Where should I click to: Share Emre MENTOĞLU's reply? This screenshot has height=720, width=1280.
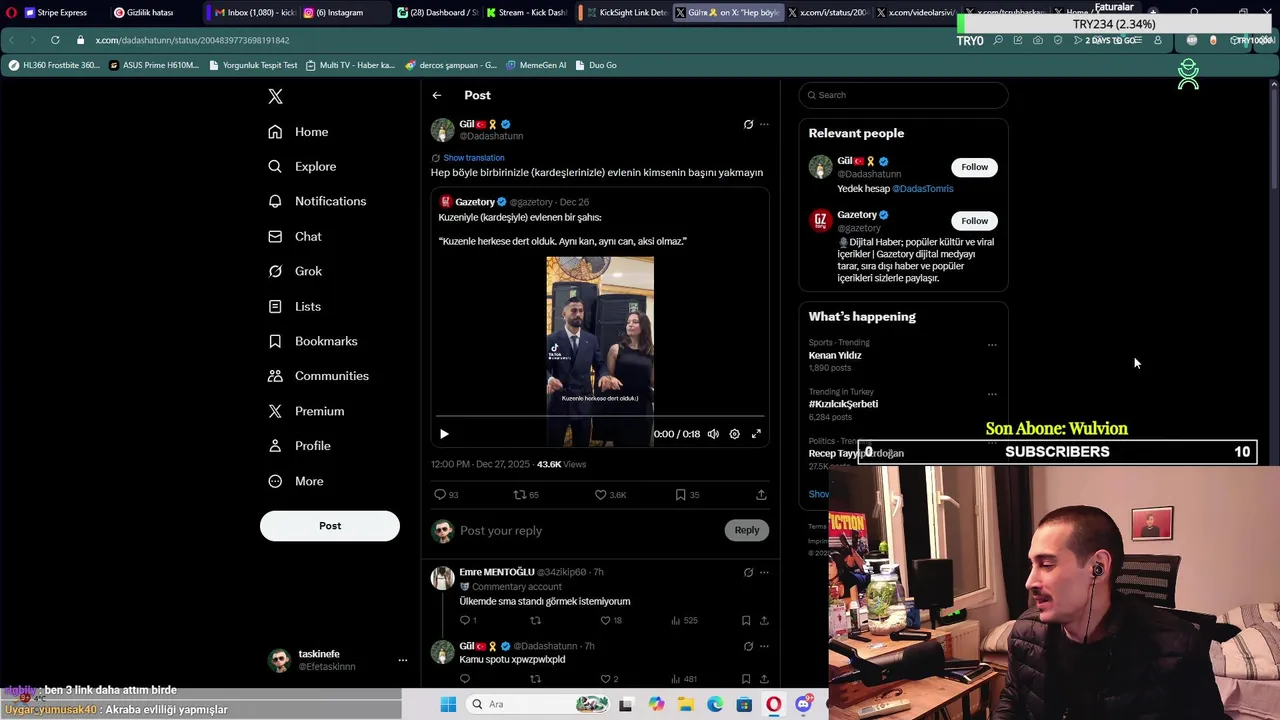tap(764, 621)
